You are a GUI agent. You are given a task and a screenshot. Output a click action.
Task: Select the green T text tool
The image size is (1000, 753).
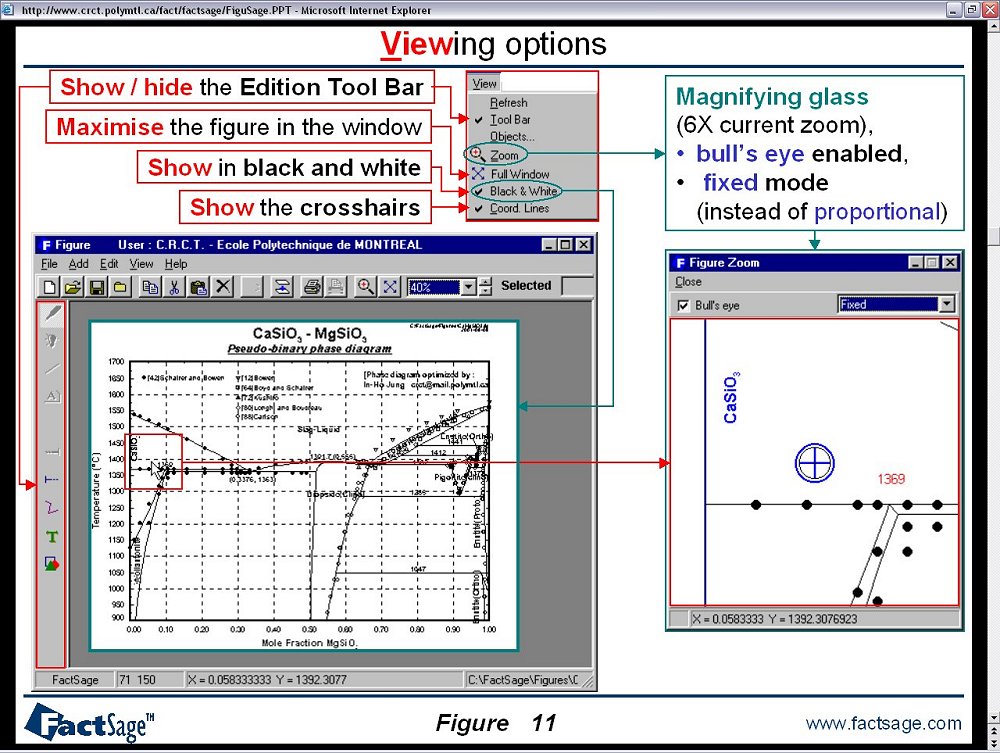pyautogui.click(x=52, y=537)
